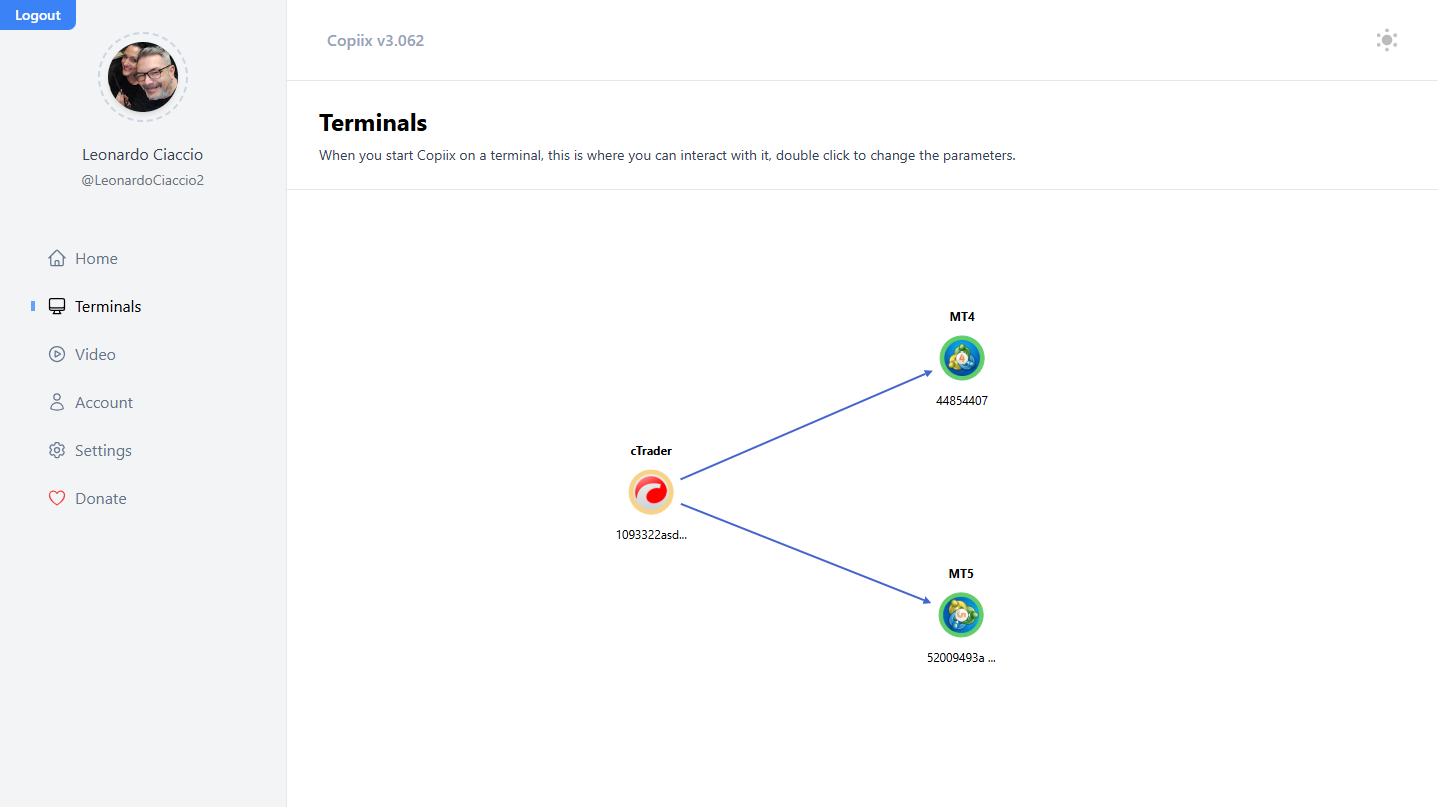Click the Video play-circle icon
This screenshot has height=807, width=1438.
point(57,354)
